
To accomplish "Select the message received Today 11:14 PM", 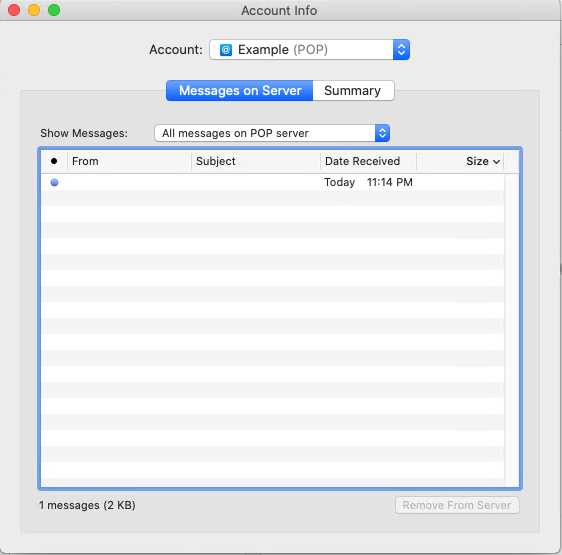I will [272, 182].
